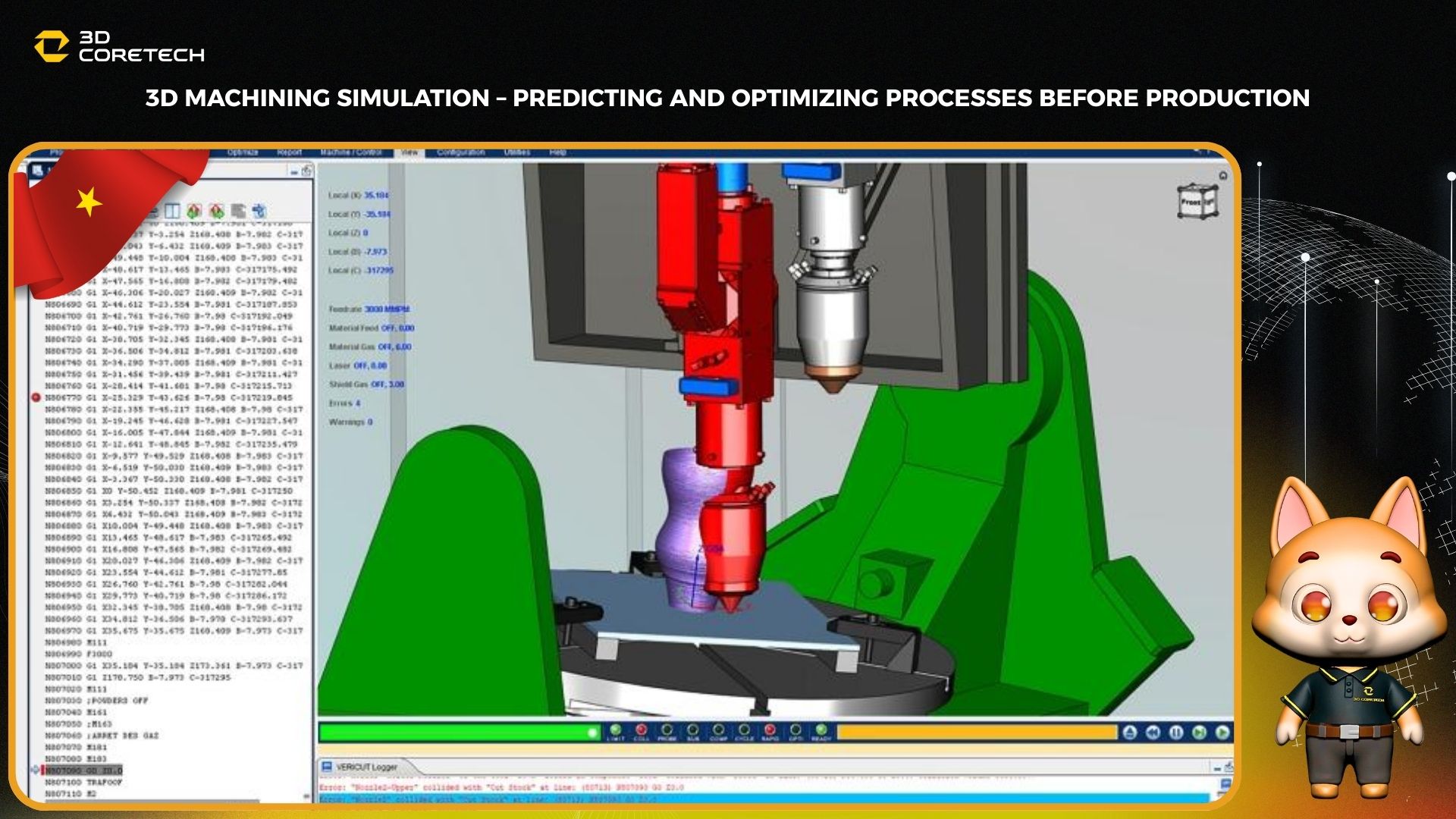Pause the simulation playback
The image size is (1456, 819).
click(1176, 733)
